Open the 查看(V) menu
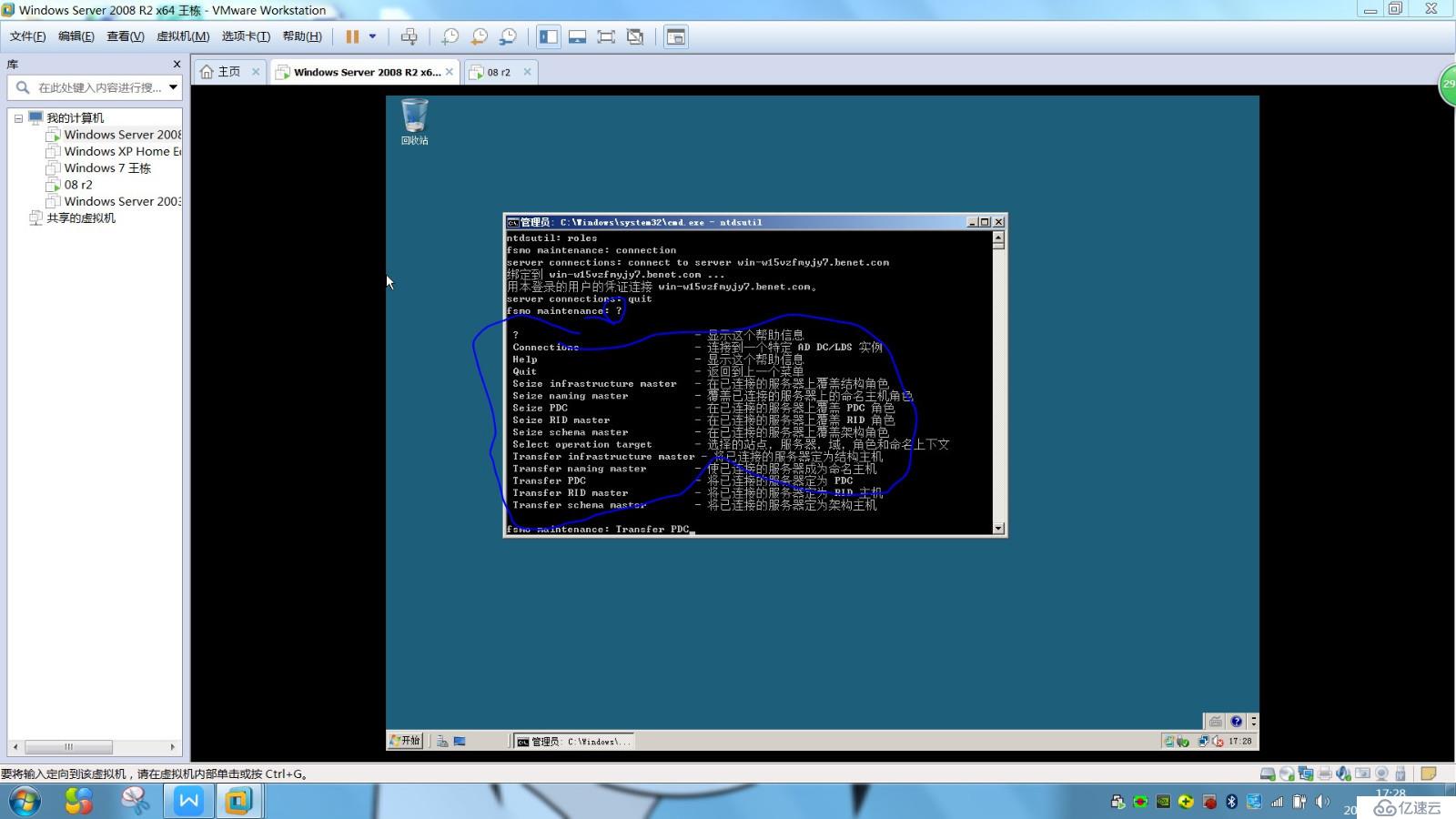This screenshot has width=1456, height=819. (125, 36)
